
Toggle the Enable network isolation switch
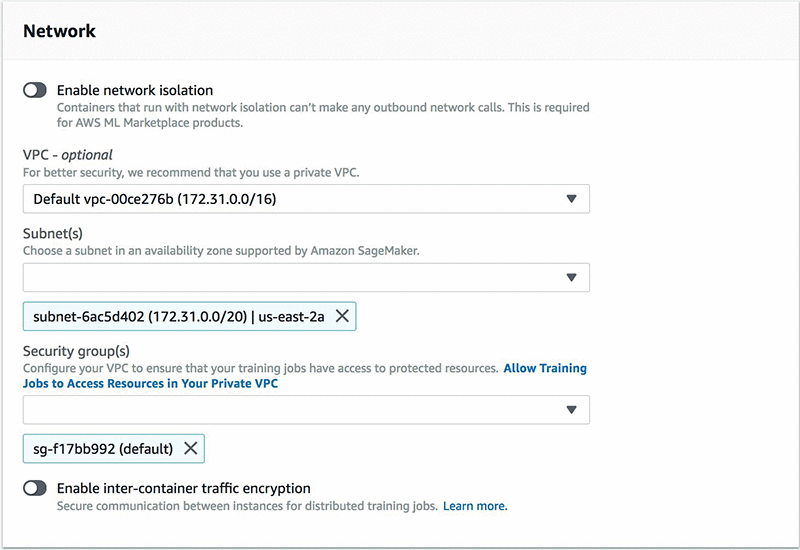coord(35,90)
